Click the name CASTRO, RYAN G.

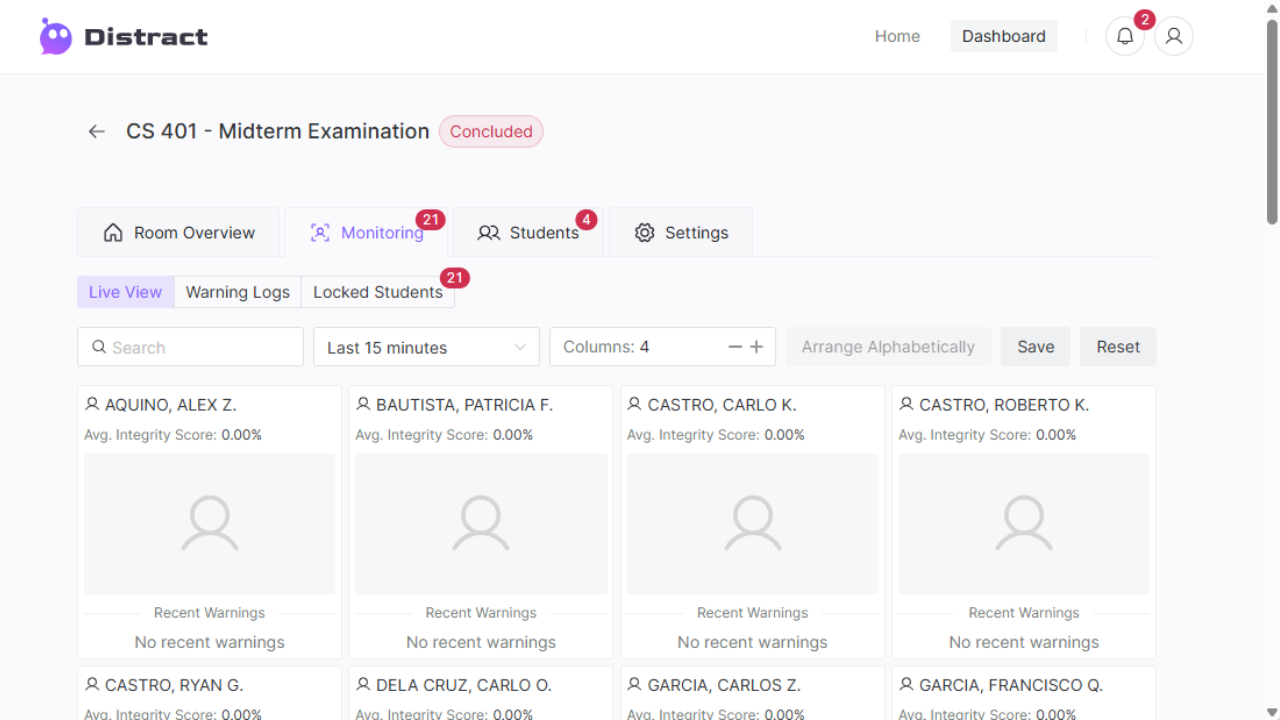174,685
